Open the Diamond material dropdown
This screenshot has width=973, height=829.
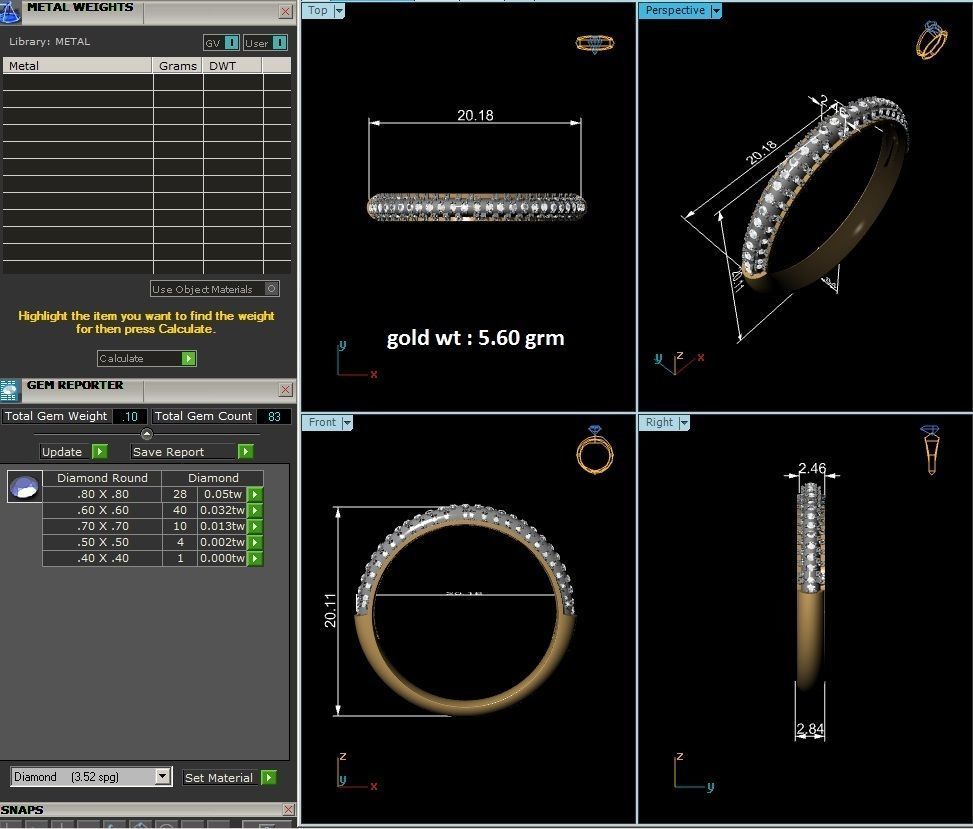pos(163,776)
